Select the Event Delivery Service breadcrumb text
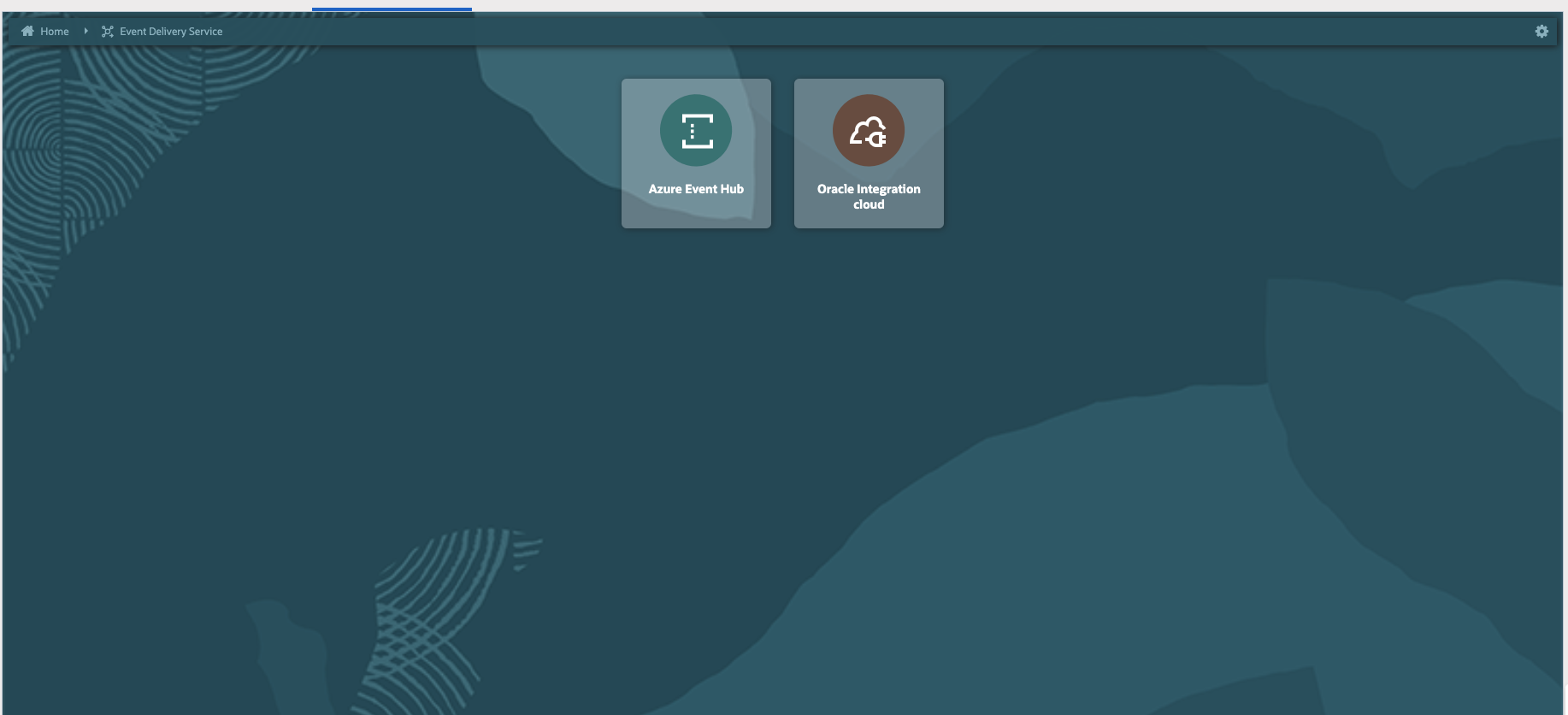 coord(171,32)
